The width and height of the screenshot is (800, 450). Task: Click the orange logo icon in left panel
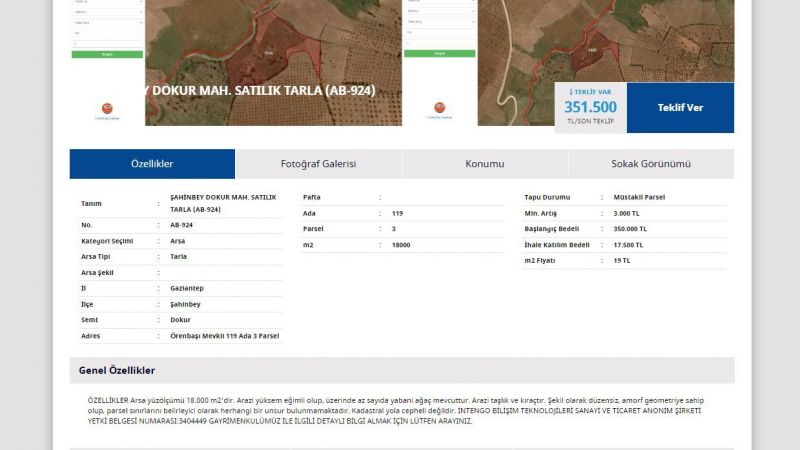click(x=107, y=108)
